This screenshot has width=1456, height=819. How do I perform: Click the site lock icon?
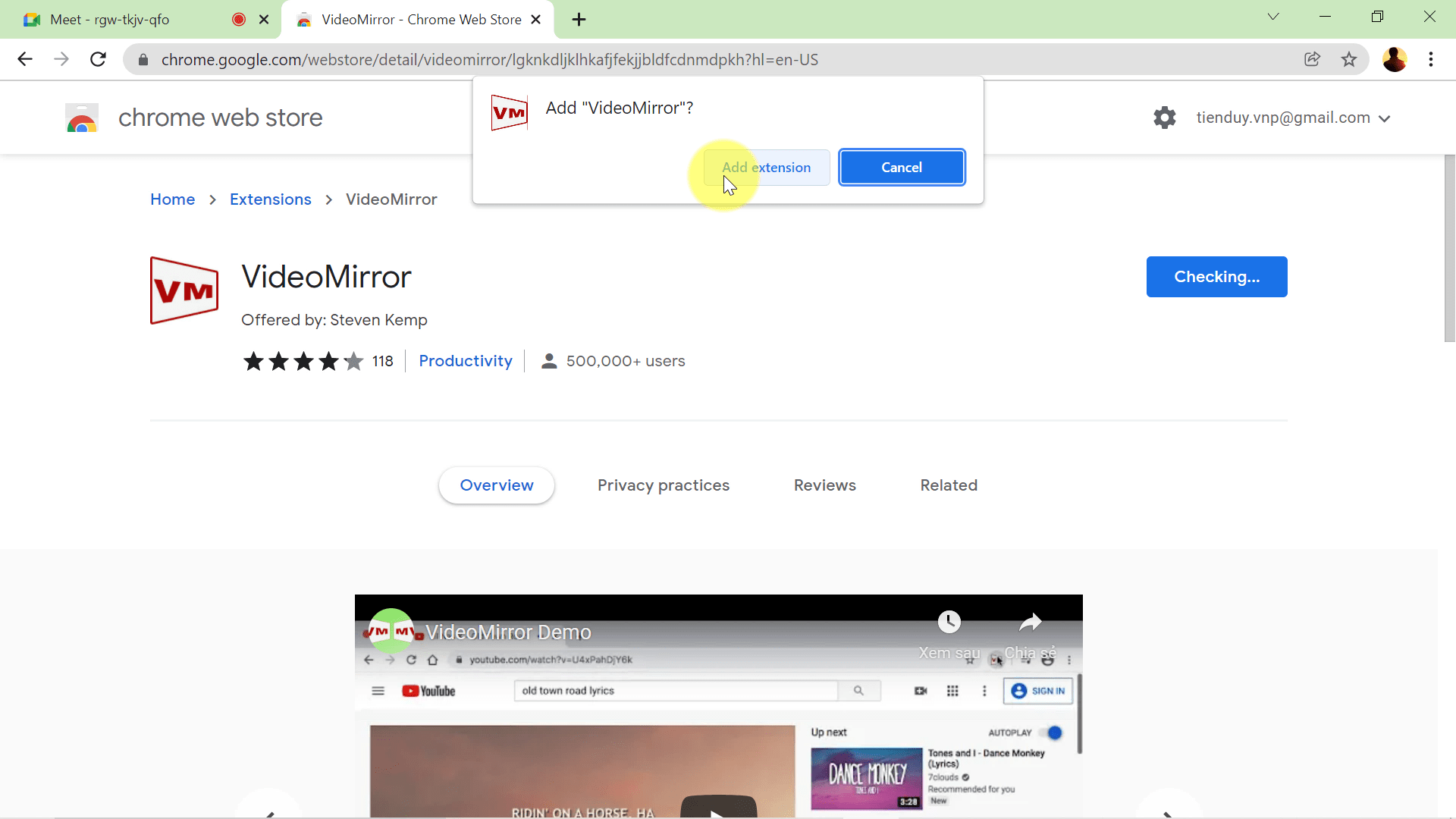coord(143,59)
